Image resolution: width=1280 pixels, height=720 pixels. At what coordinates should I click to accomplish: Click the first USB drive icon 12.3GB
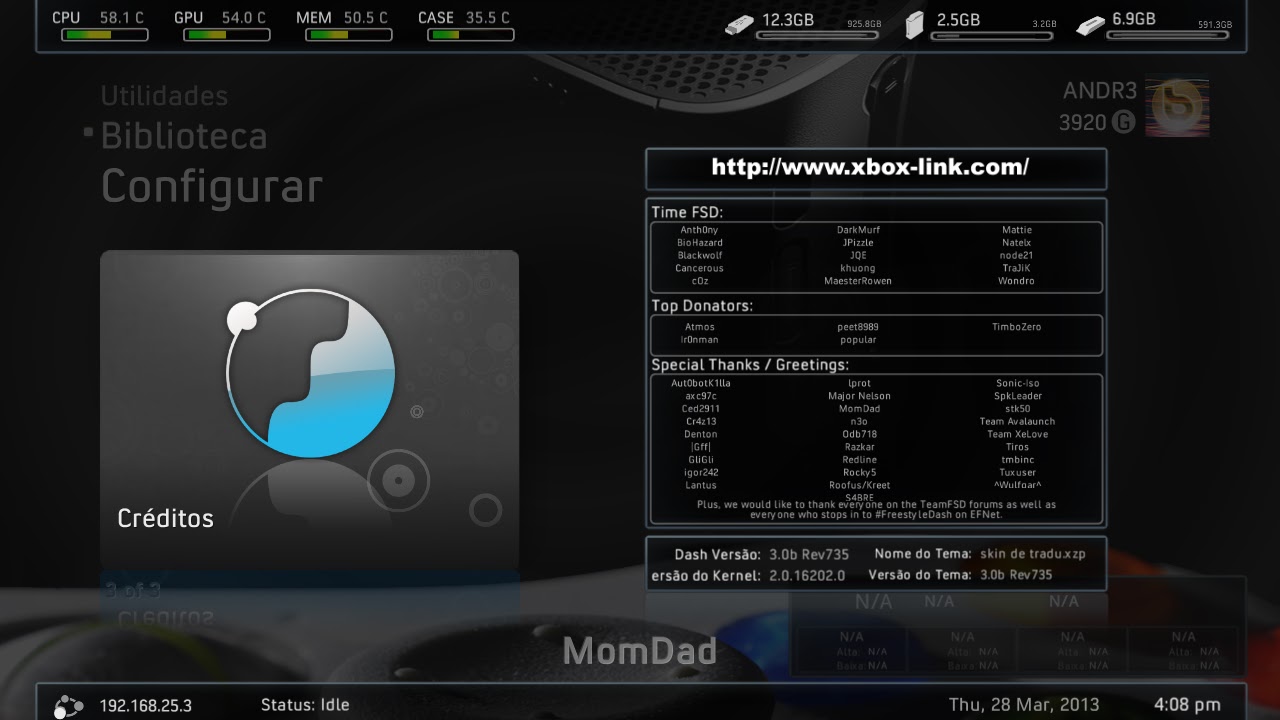(738, 25)
